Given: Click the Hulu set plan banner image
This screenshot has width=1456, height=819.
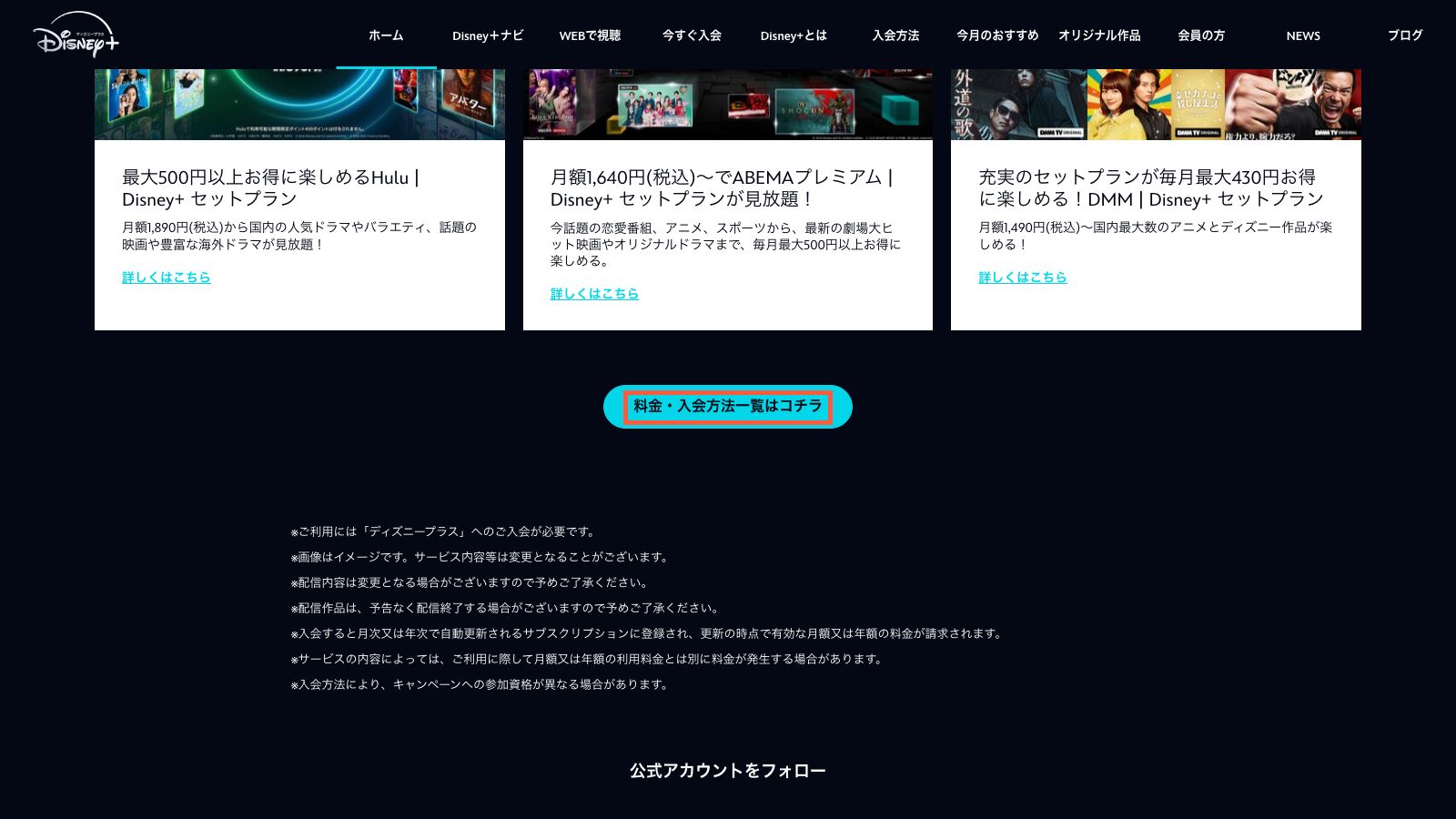Looking at the screenshot, I should click(x=299, y=105).
